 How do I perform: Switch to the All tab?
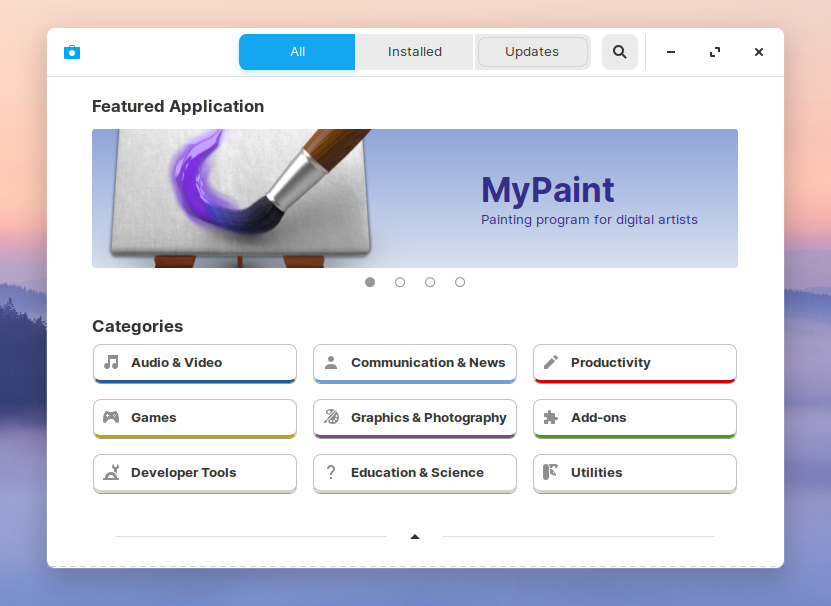297,52
